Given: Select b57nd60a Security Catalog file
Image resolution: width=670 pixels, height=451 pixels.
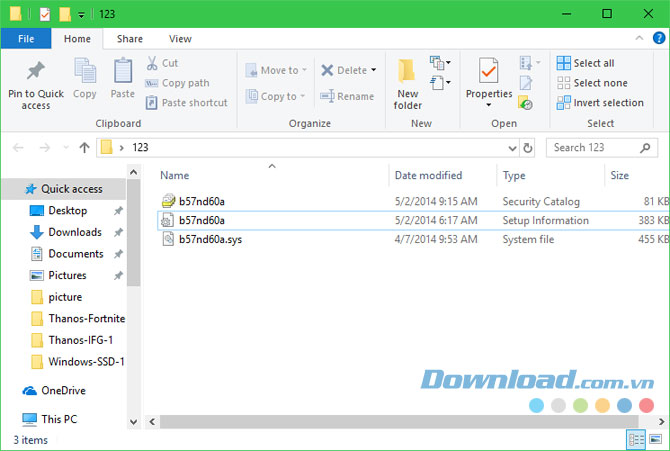Looking at the screenshot, I should click(x=414, y=201).
